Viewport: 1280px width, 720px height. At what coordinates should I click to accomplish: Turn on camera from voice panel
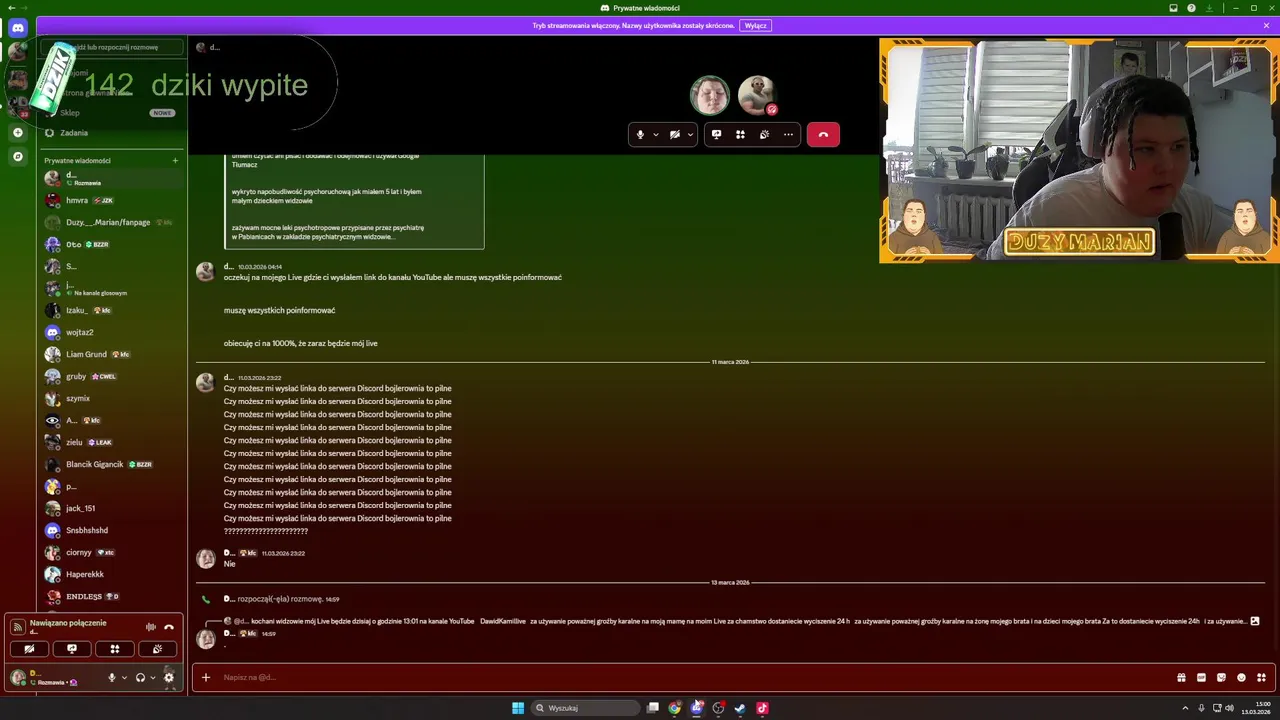[29, 649]
